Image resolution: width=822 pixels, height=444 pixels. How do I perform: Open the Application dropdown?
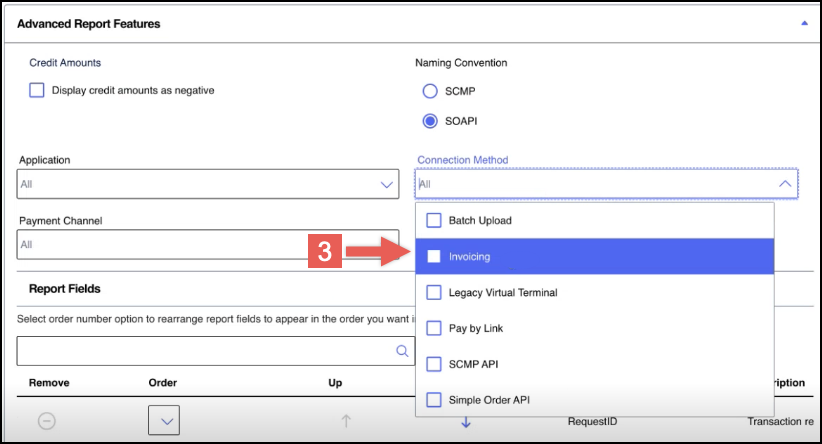tap(386, 185)
